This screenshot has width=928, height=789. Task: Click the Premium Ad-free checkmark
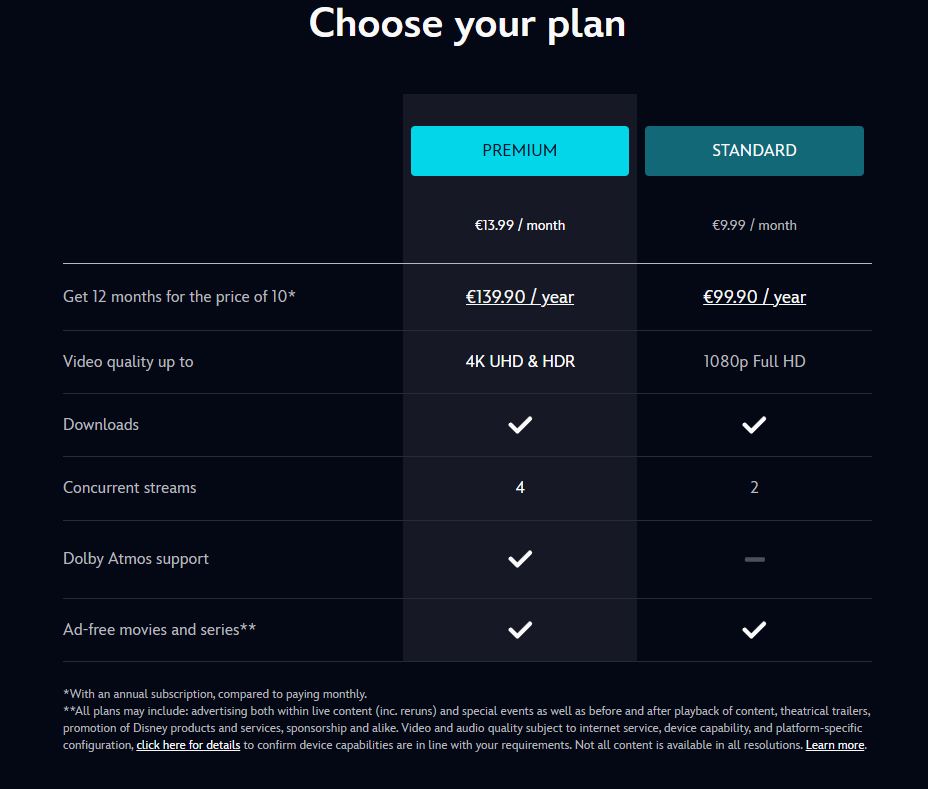pyautogui.click(x=520, y=630)
